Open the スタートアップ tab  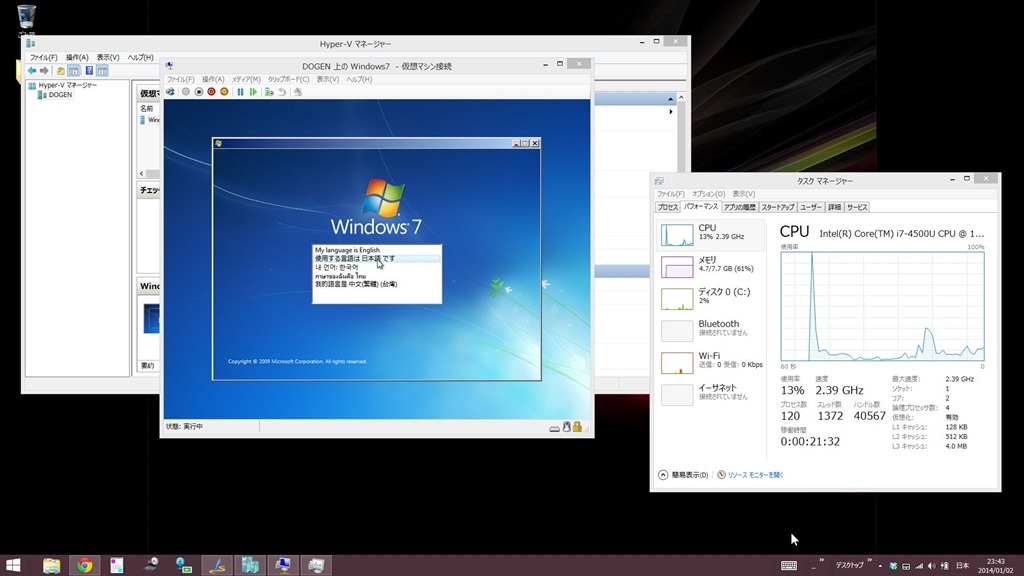777,207
